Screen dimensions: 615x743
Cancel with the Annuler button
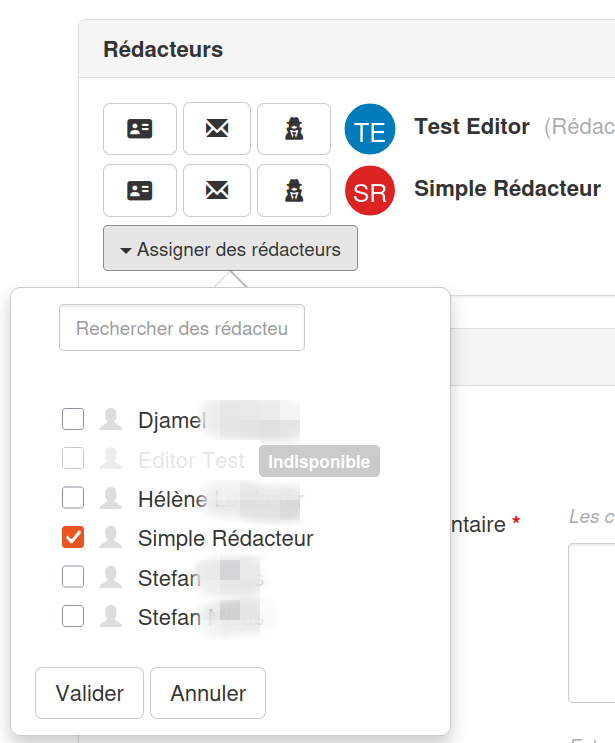pos(208,693)
